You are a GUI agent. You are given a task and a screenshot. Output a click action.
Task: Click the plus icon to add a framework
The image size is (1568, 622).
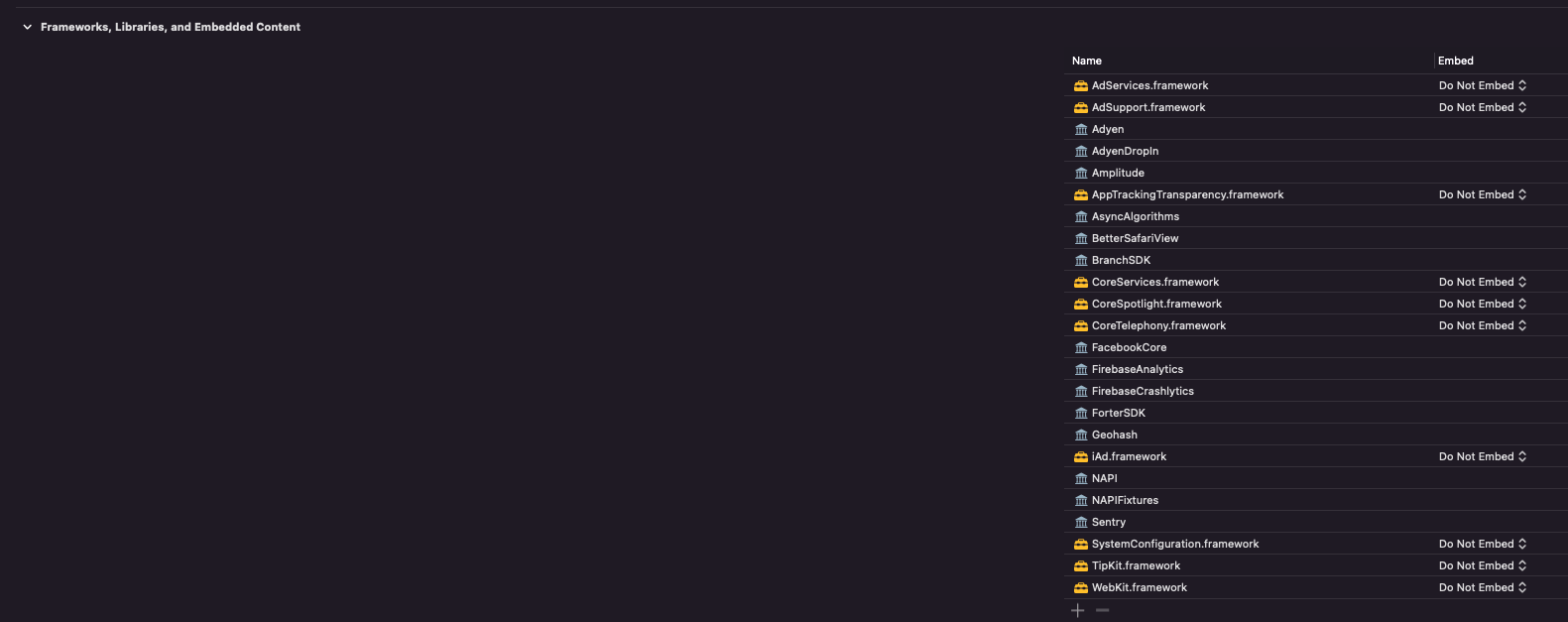point(1078,611)
